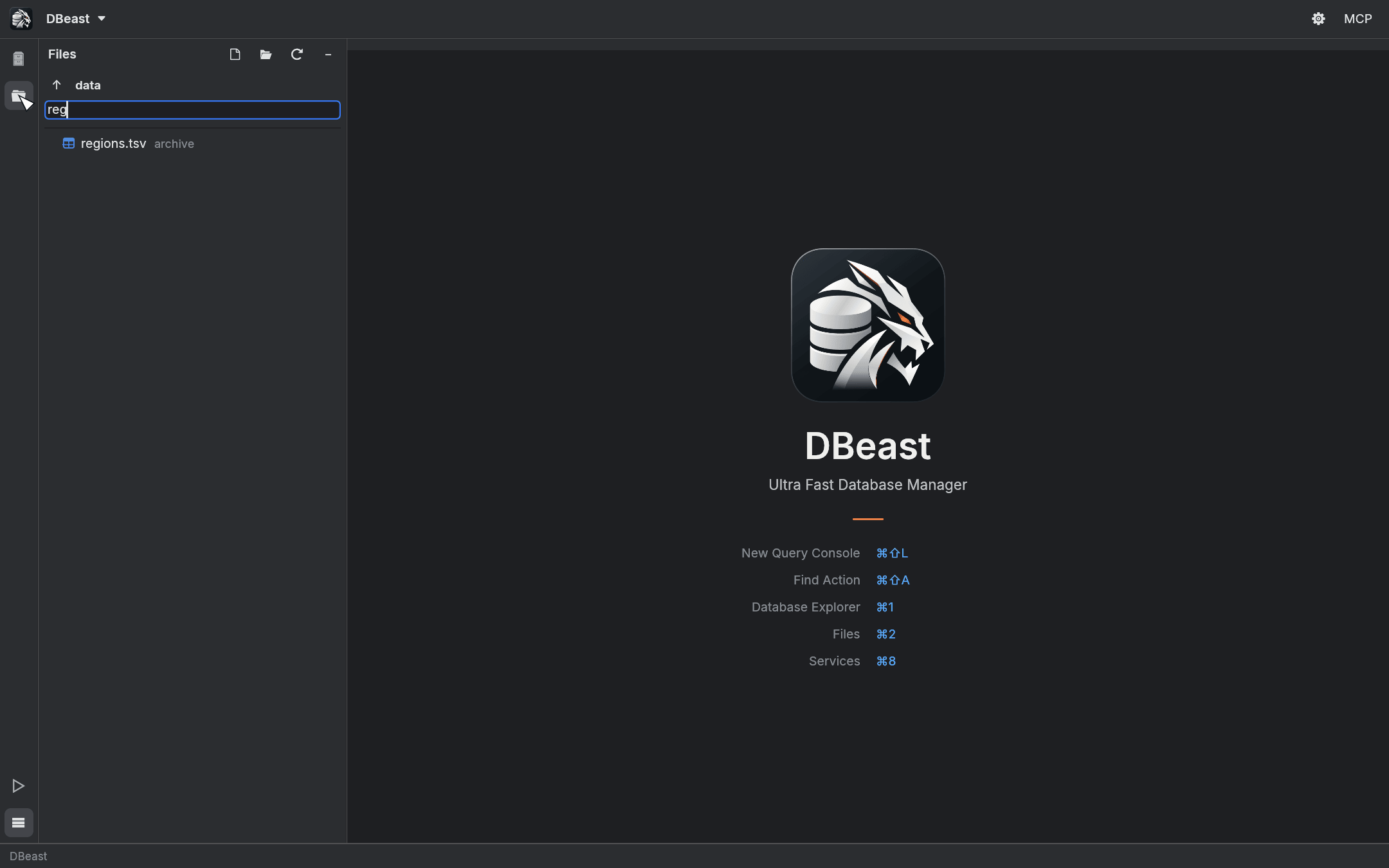Screen dimensions: 1389x868
Task: Click the DBeast logo icon in the title bar
Action: pos(21,19)
